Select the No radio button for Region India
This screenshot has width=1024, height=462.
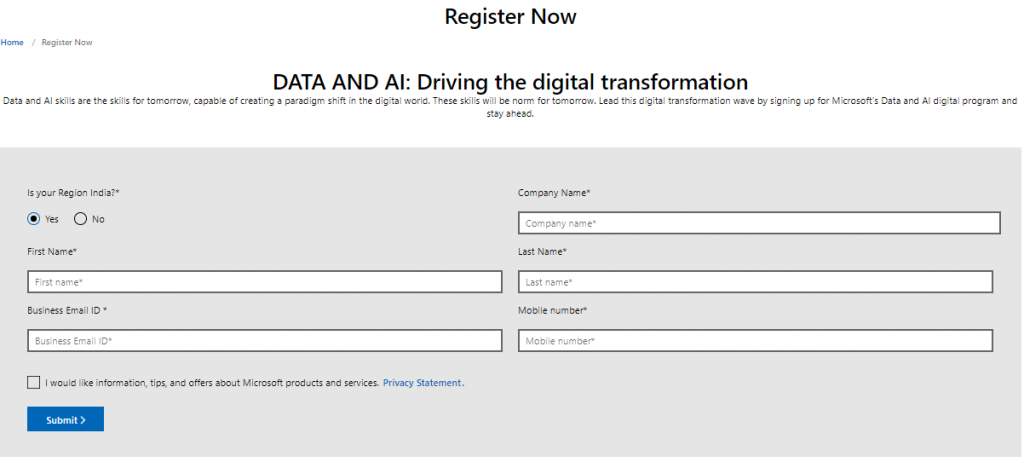80,219
